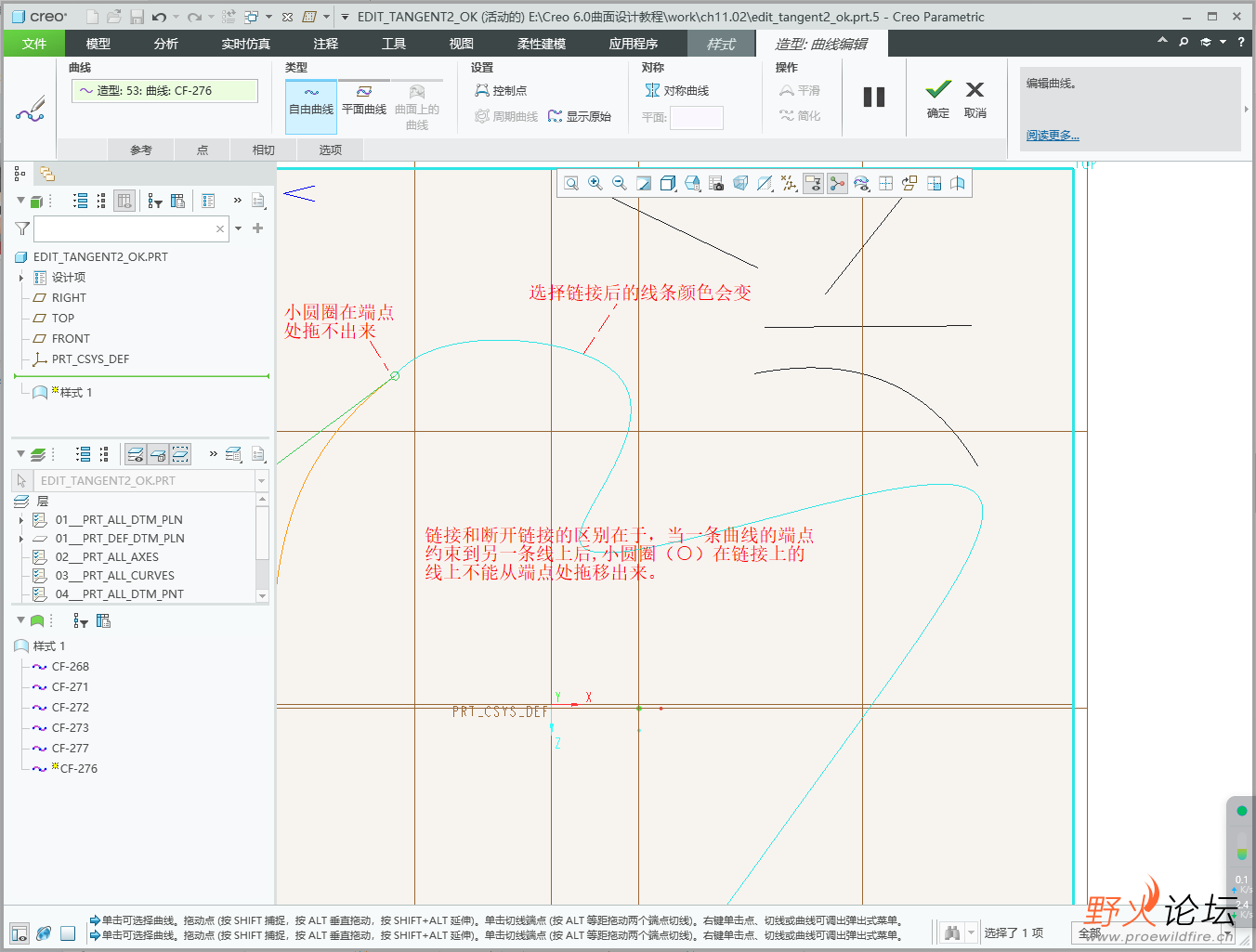Toggle tree columns display icon
The image size is (1256, 952).
click(x=124, y=201)
